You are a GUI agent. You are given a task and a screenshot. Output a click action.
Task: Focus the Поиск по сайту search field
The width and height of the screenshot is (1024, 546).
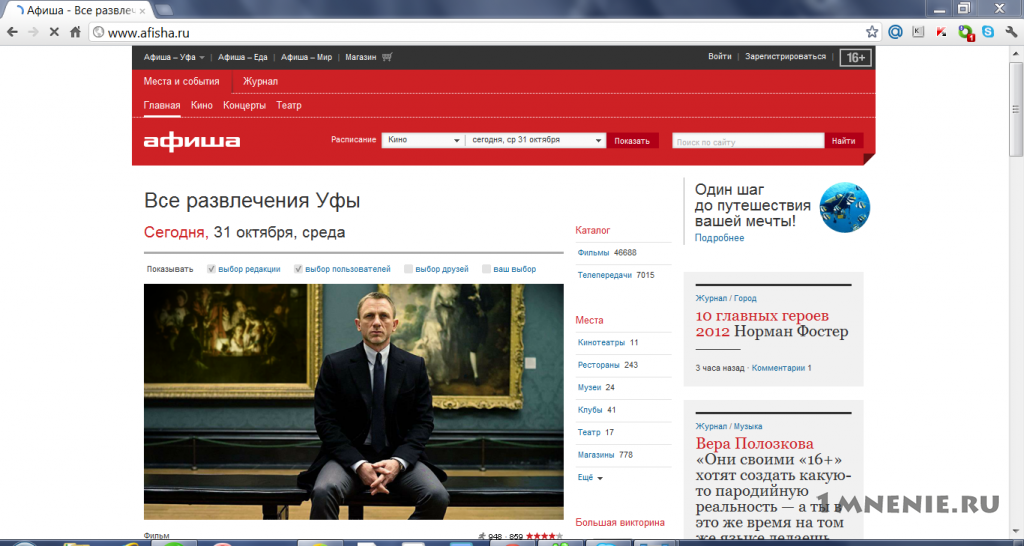748,141
